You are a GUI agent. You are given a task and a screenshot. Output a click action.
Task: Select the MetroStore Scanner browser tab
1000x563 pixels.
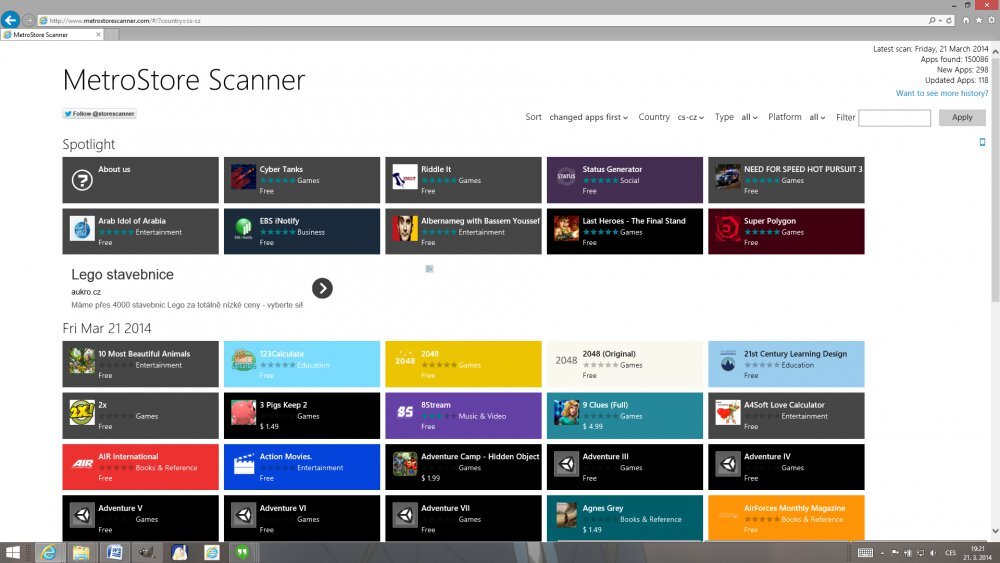click(x=50, y=35)
